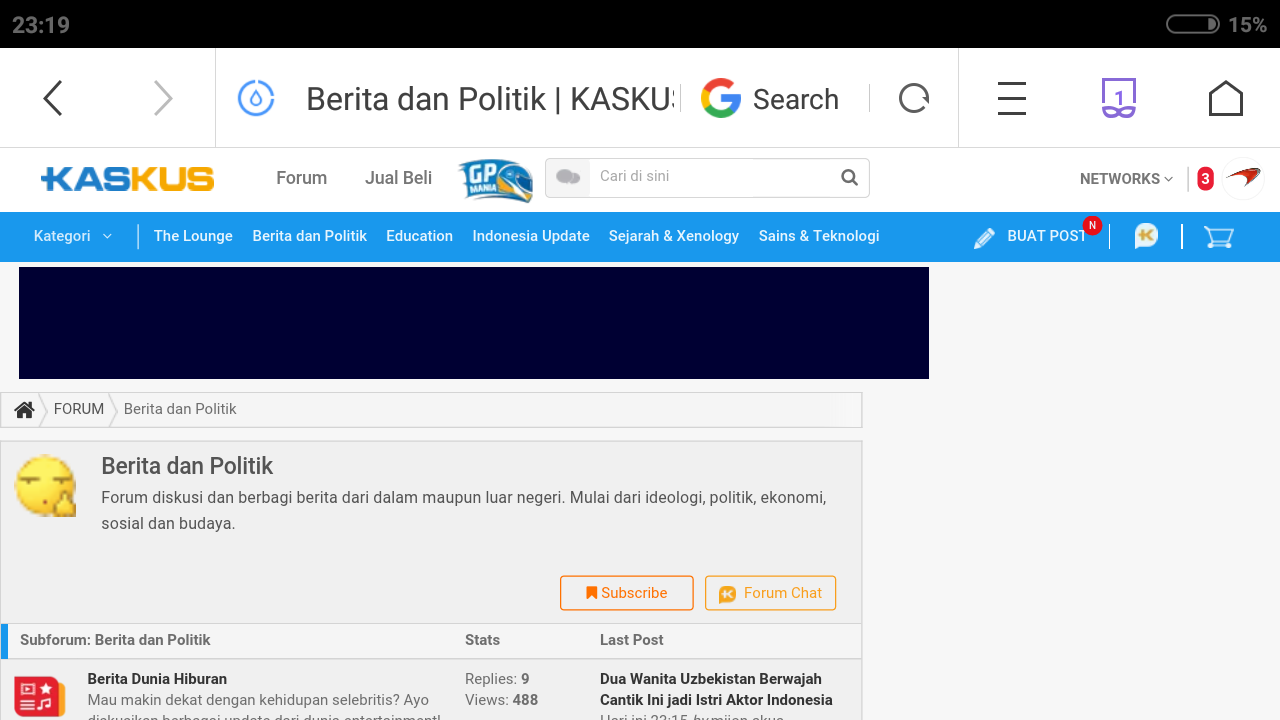The image size is (1280, 720).
Task: Open the shopping cart icon
Action: 1218,237
